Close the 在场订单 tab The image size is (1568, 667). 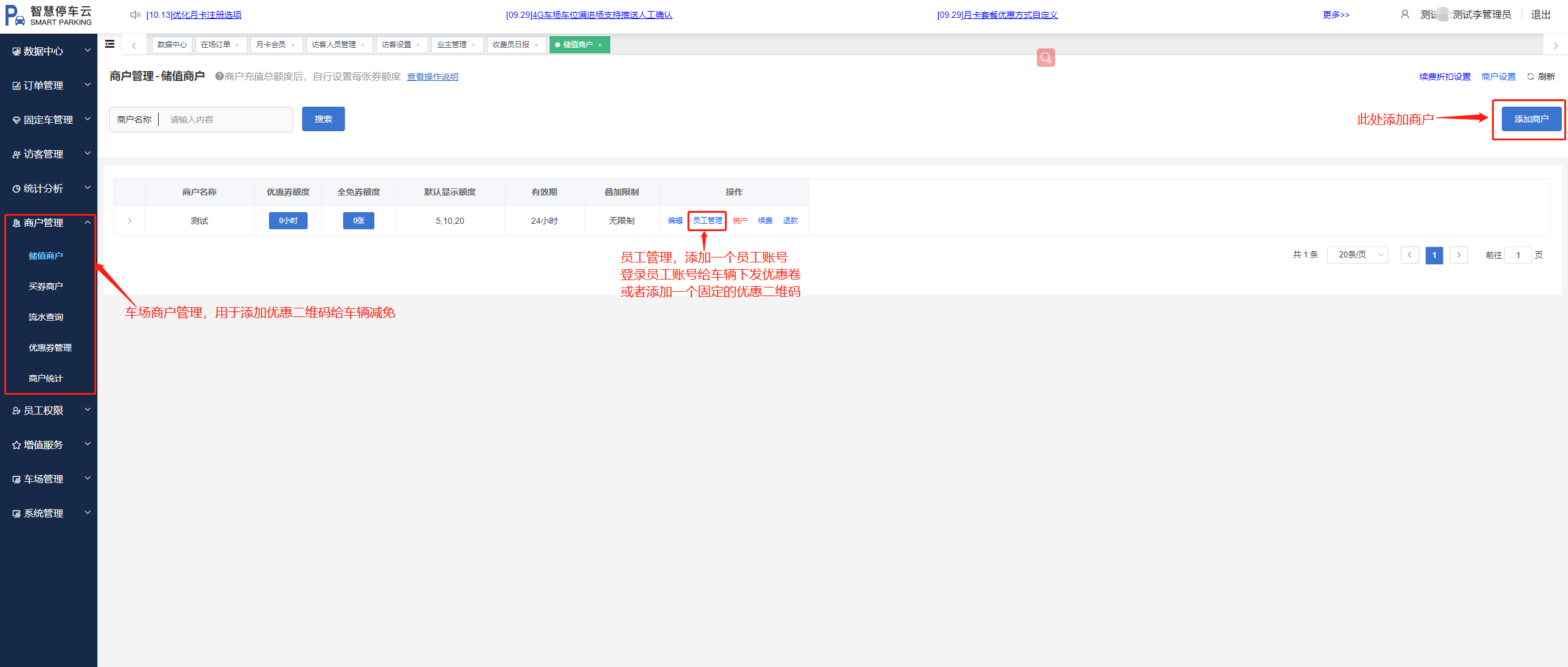237,45
